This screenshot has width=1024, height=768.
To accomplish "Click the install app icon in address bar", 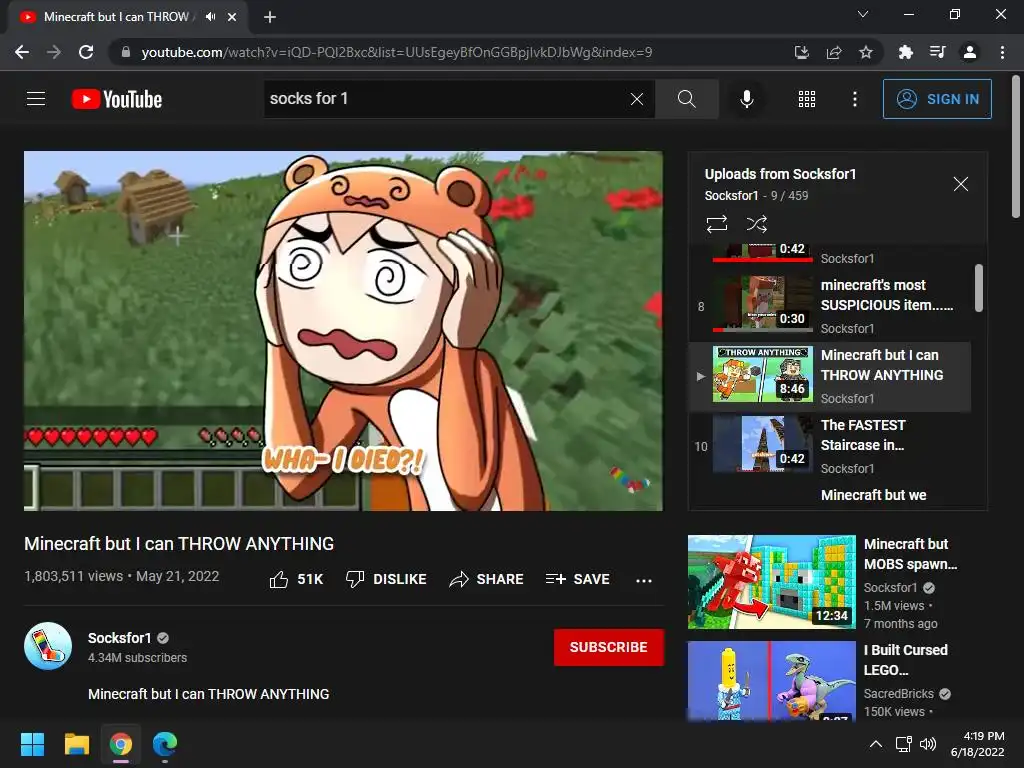I will [801, 52].
